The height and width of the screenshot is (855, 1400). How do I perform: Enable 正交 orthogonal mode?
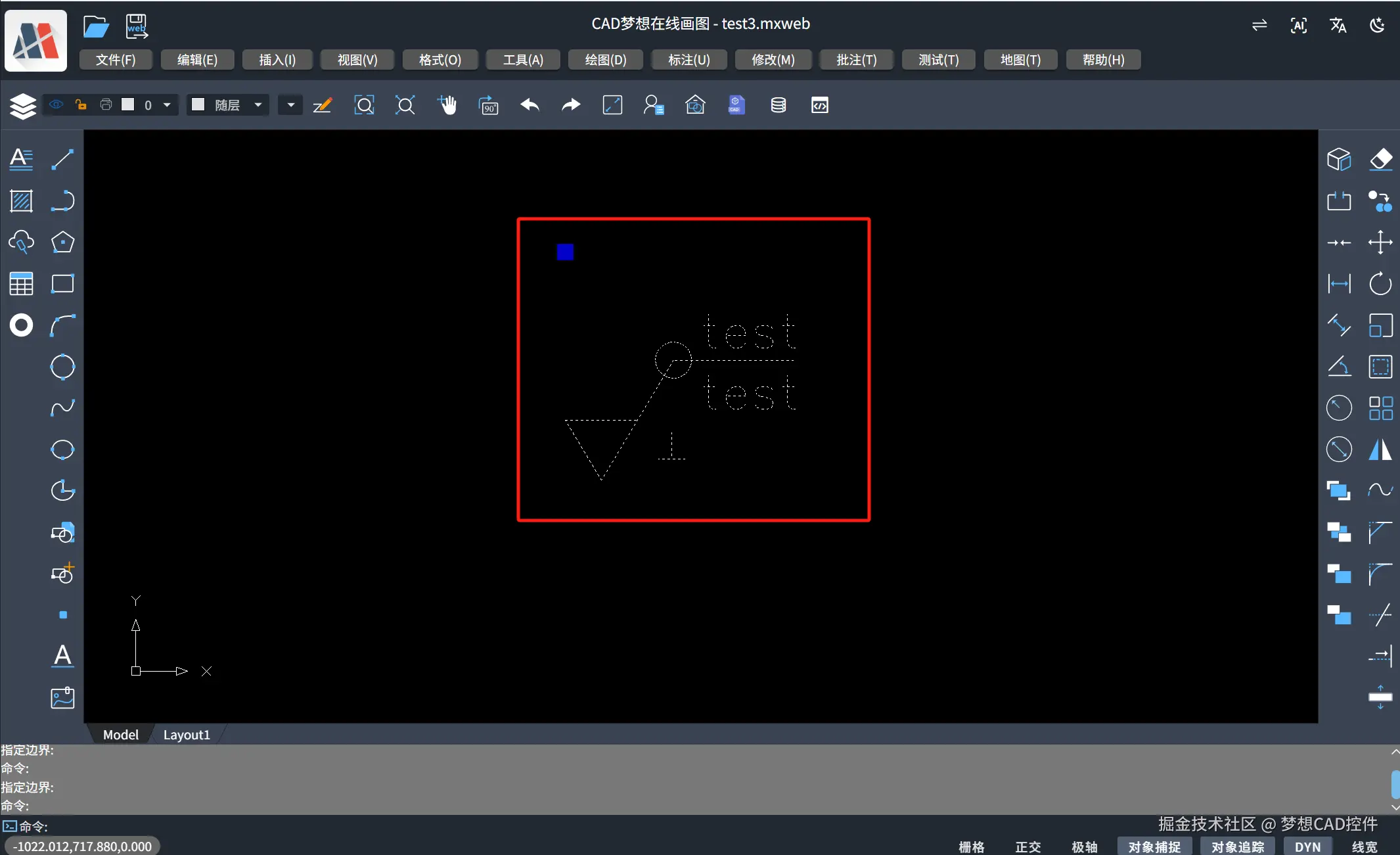click(1027, 846)
